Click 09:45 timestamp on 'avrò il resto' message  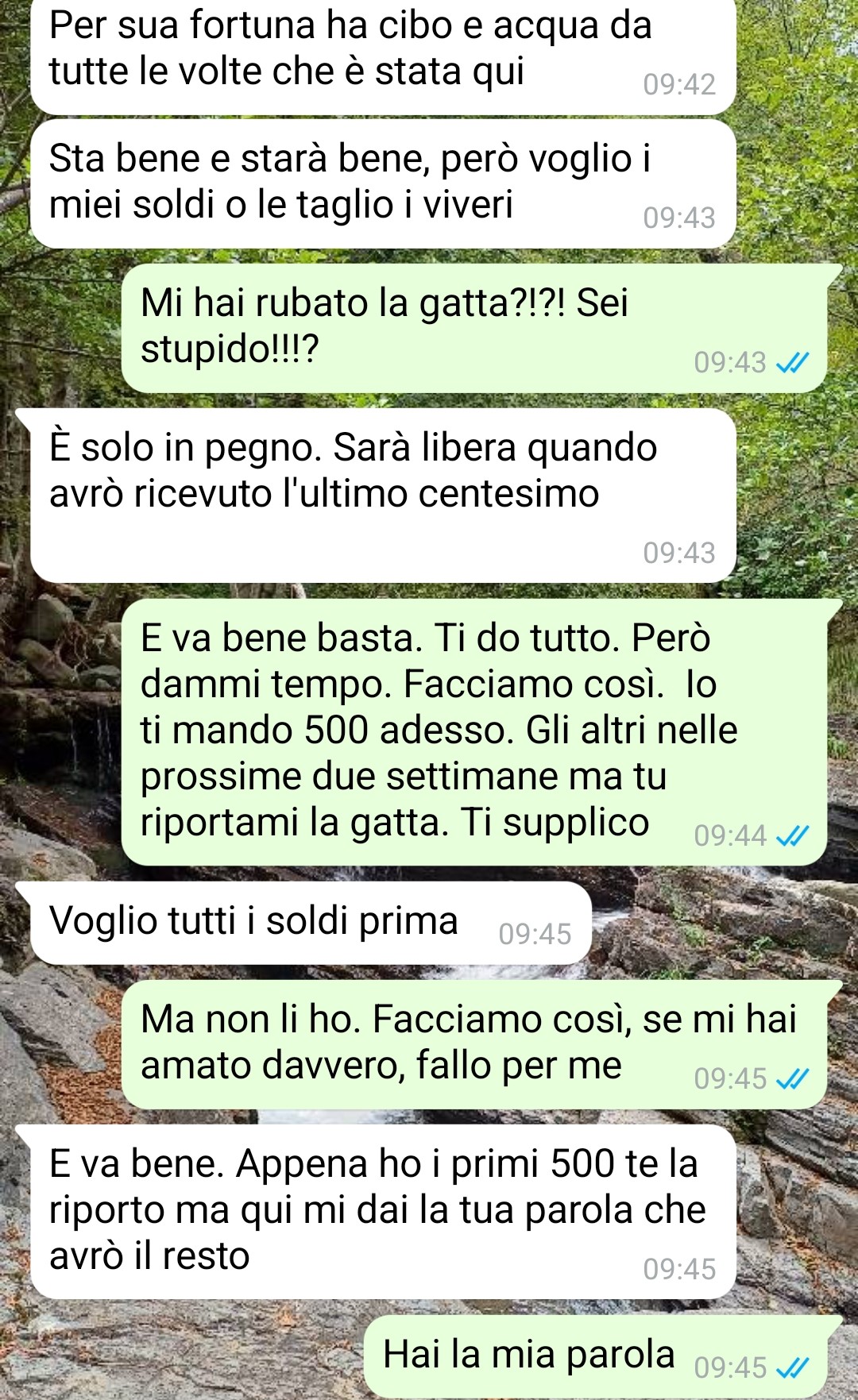(x=679, y=1269)
